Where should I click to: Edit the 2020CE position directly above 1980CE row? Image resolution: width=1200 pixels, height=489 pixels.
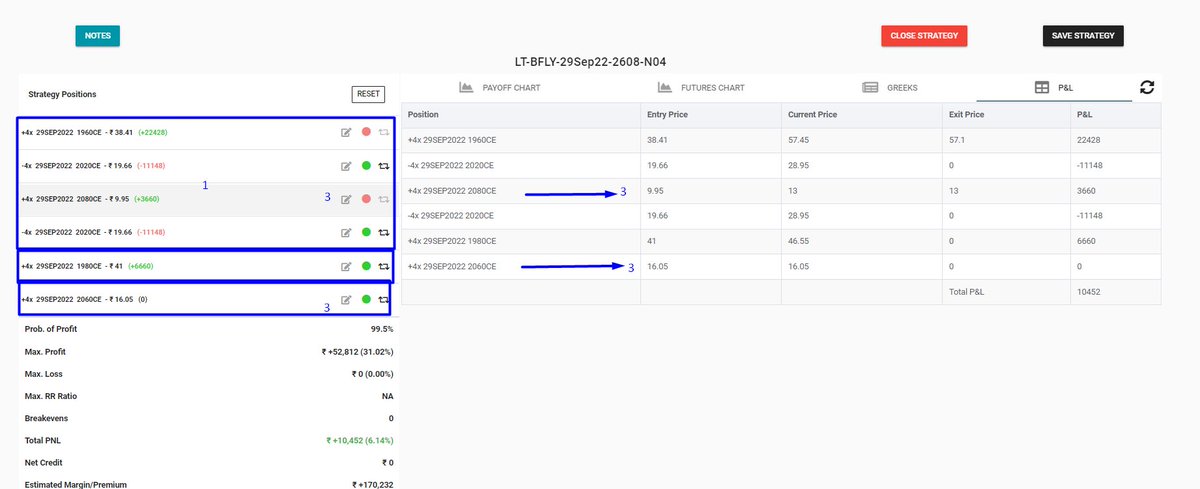[346, 233]
